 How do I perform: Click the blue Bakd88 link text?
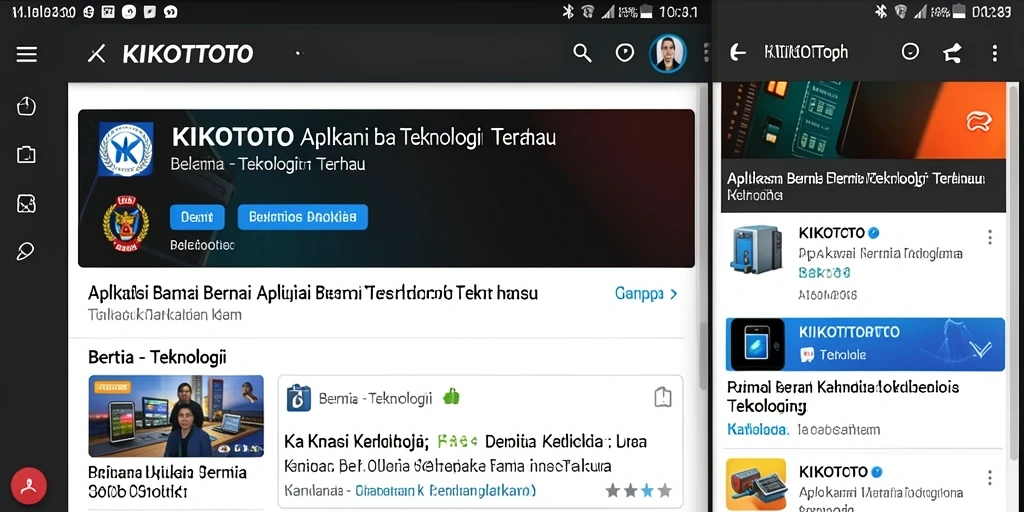824,272
